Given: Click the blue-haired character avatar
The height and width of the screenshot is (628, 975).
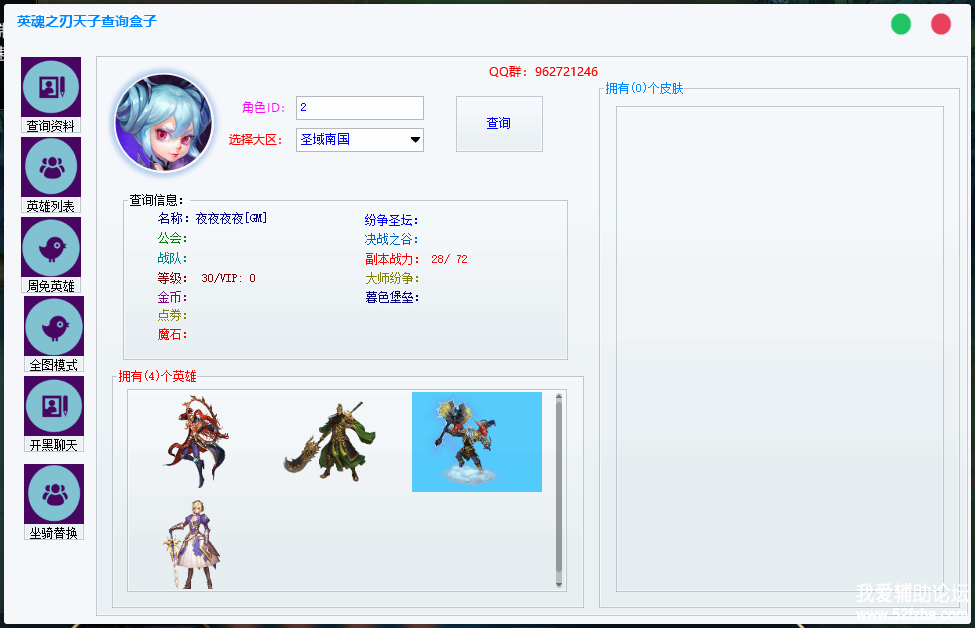Looking at the screenshot, I should pos(164,123).
